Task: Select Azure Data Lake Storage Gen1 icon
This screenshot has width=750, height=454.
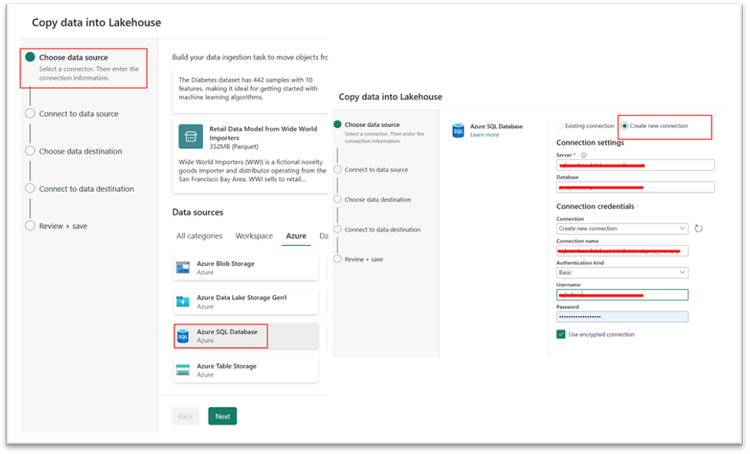Action: (183, 302)
